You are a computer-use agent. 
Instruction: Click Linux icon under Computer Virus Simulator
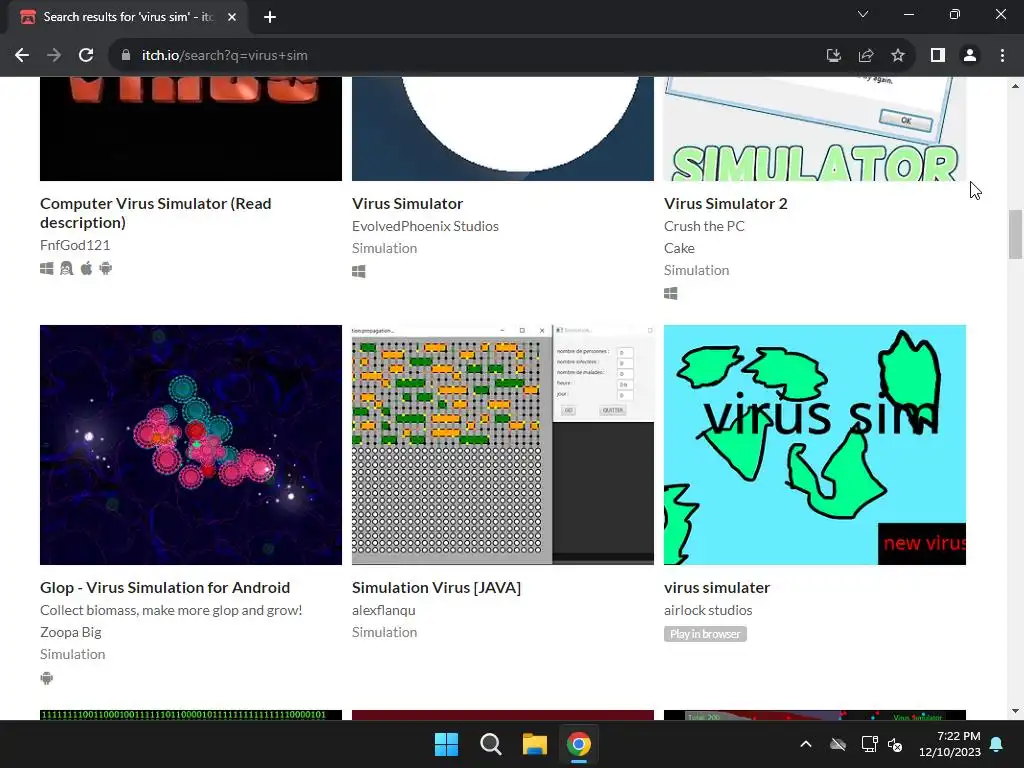67,268
